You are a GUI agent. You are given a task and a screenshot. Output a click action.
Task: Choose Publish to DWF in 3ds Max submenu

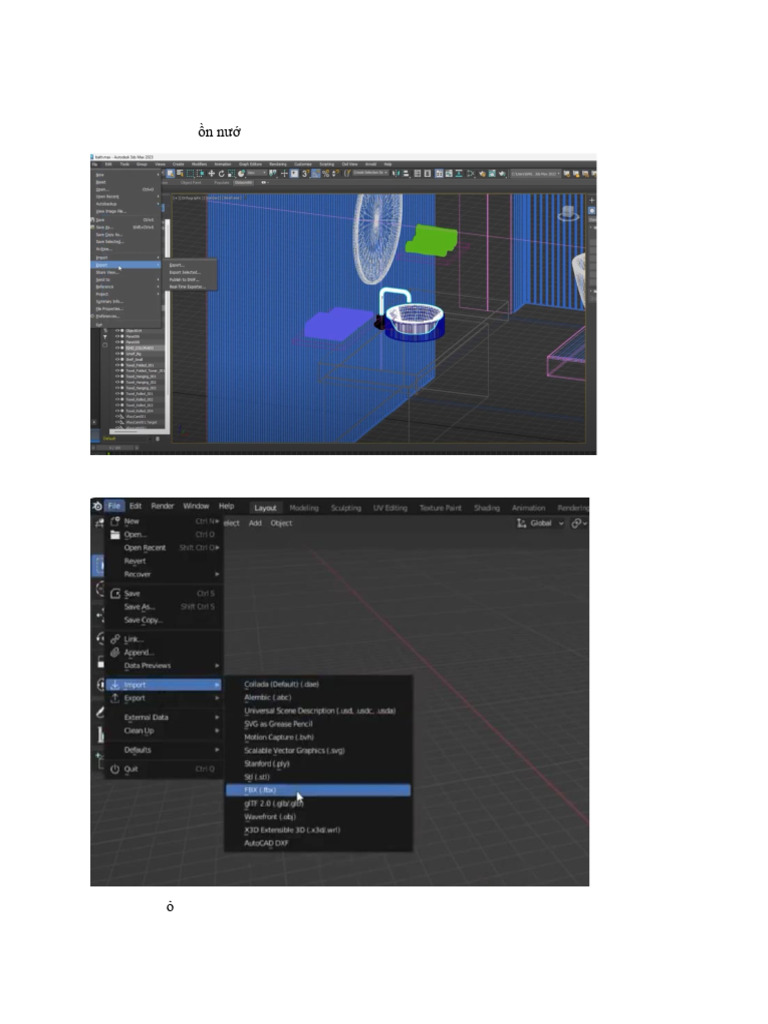click(184, 280)
